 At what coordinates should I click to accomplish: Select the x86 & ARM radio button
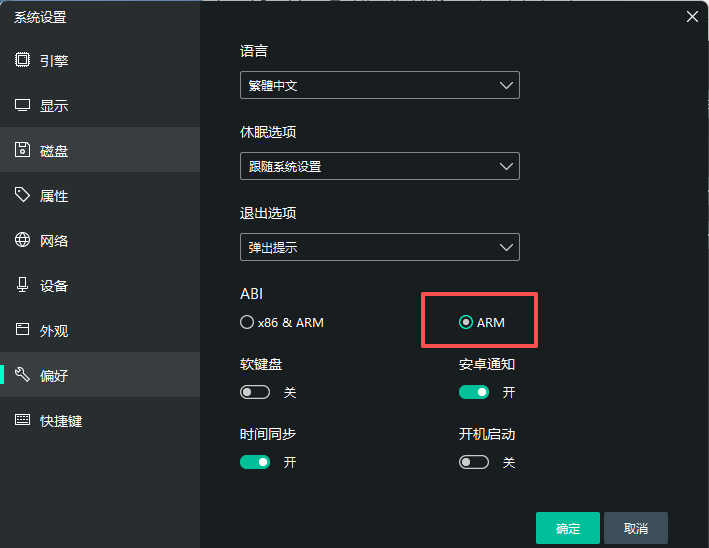[247, 322]
